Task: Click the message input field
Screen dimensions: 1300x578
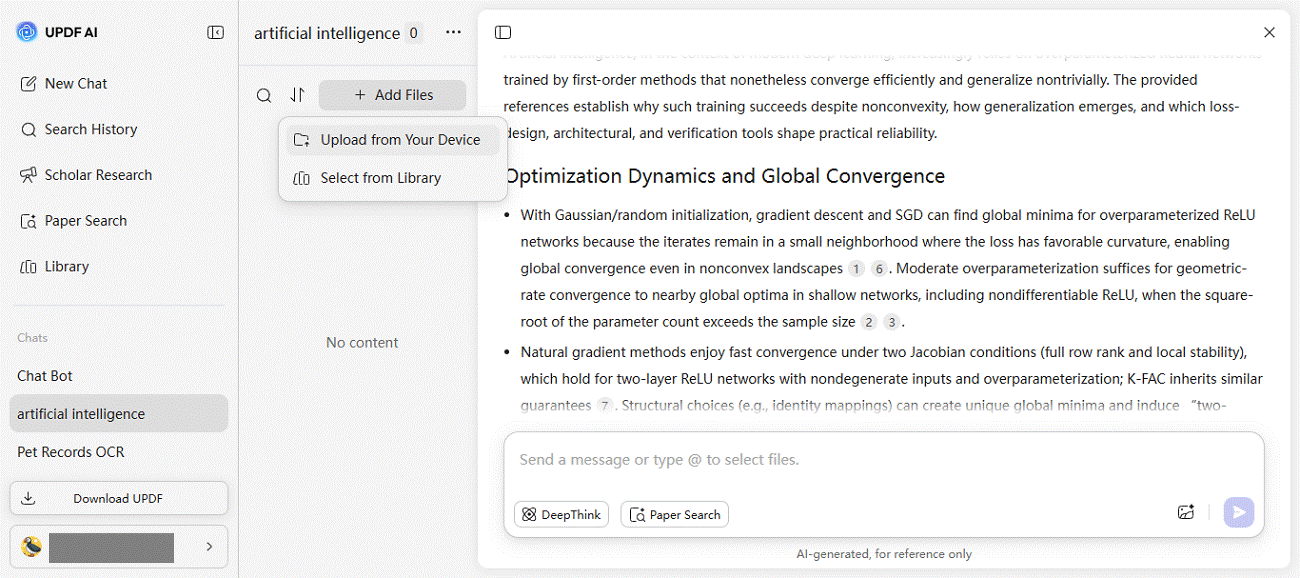Action: [880, 460]
